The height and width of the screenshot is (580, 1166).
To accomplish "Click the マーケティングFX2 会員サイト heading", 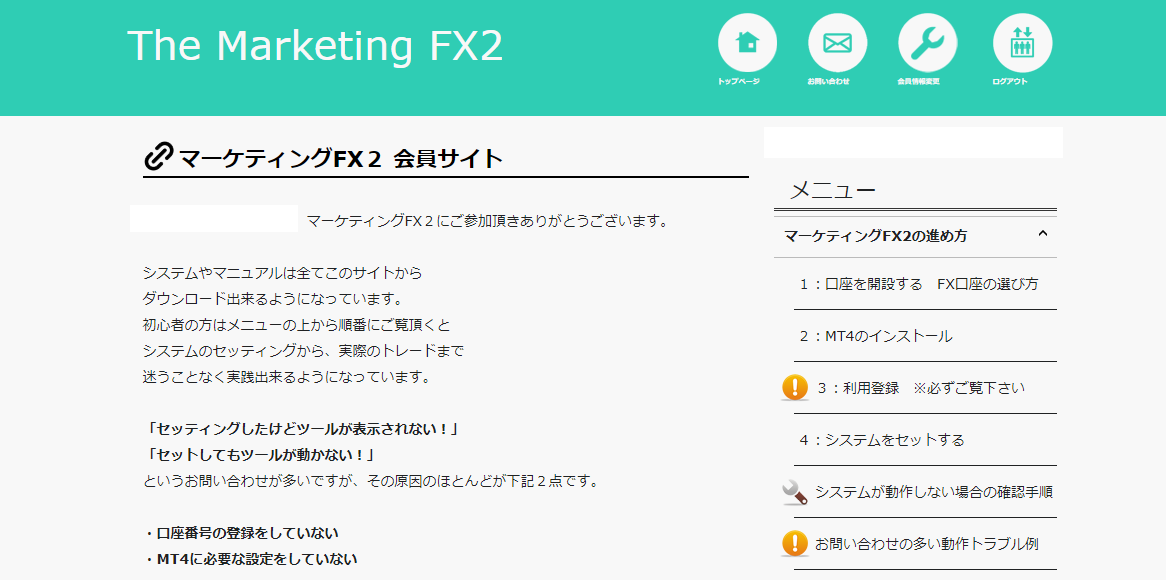I will 340,158.
